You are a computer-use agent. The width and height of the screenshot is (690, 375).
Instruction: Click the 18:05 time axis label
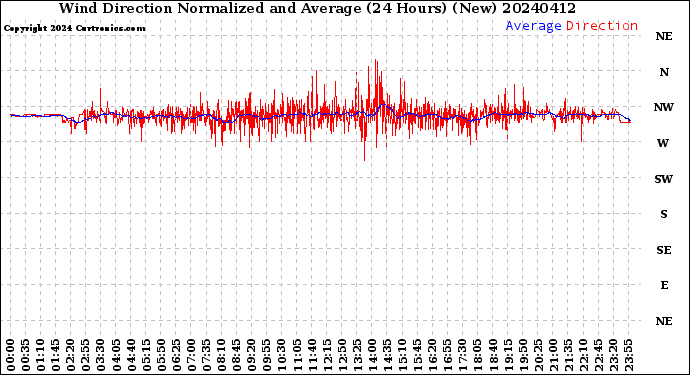477,355
